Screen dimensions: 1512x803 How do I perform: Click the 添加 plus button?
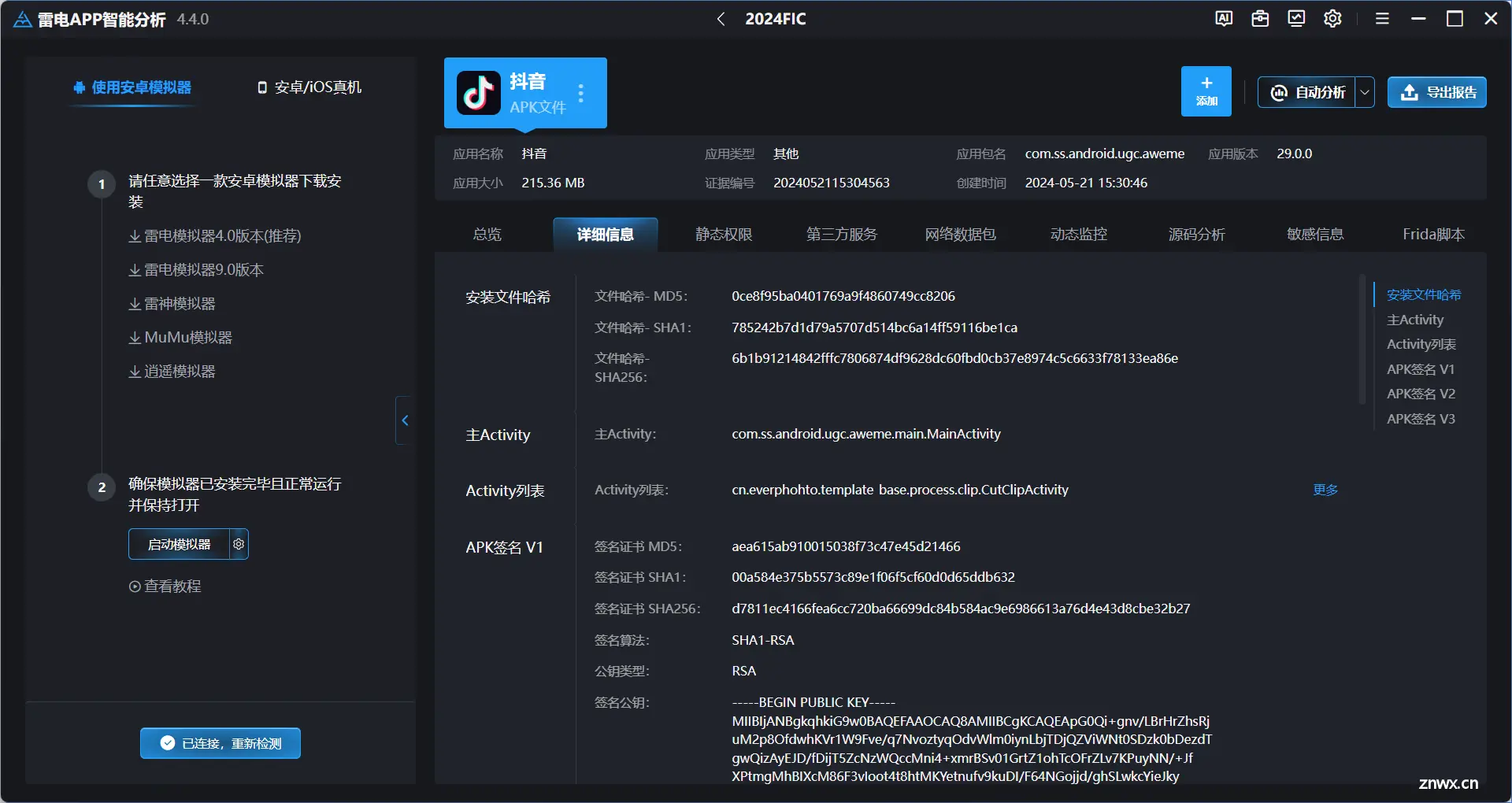tap(1206, 91)
